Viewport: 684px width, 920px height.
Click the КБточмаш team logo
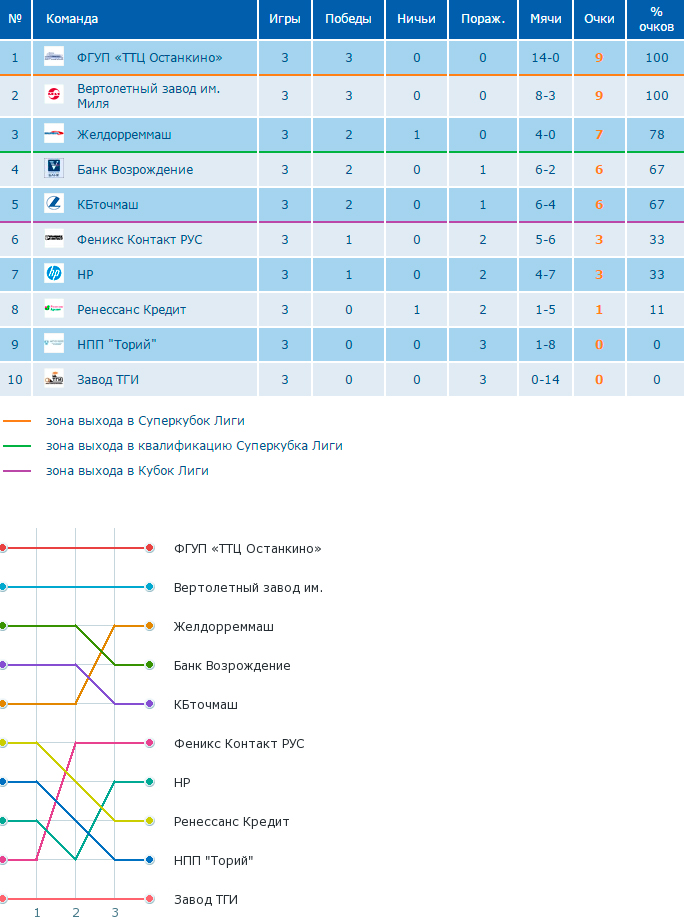point(54,204)
